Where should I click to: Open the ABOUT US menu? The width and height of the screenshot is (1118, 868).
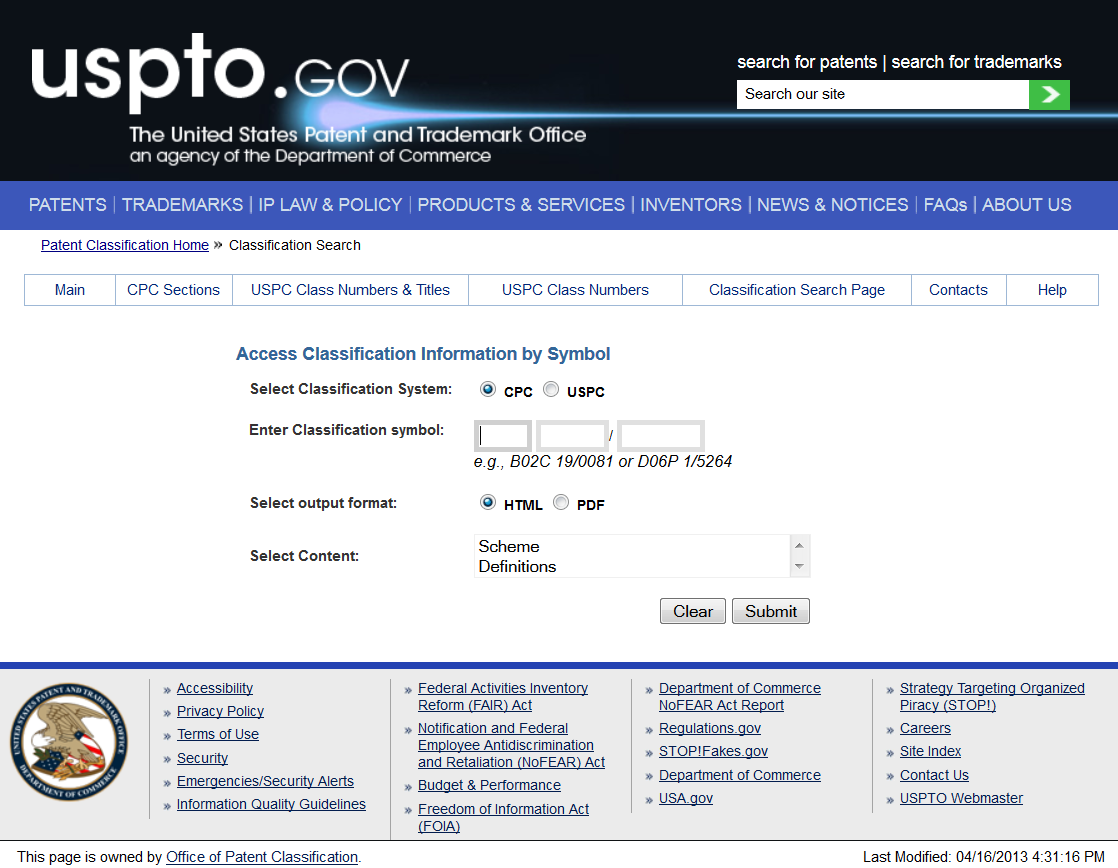tap(1027, 205)
